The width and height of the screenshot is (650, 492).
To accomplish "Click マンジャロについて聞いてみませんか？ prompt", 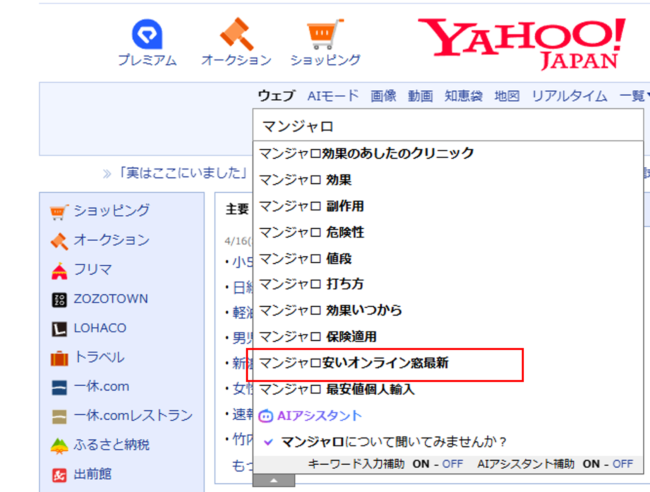I will coord(393,442).
